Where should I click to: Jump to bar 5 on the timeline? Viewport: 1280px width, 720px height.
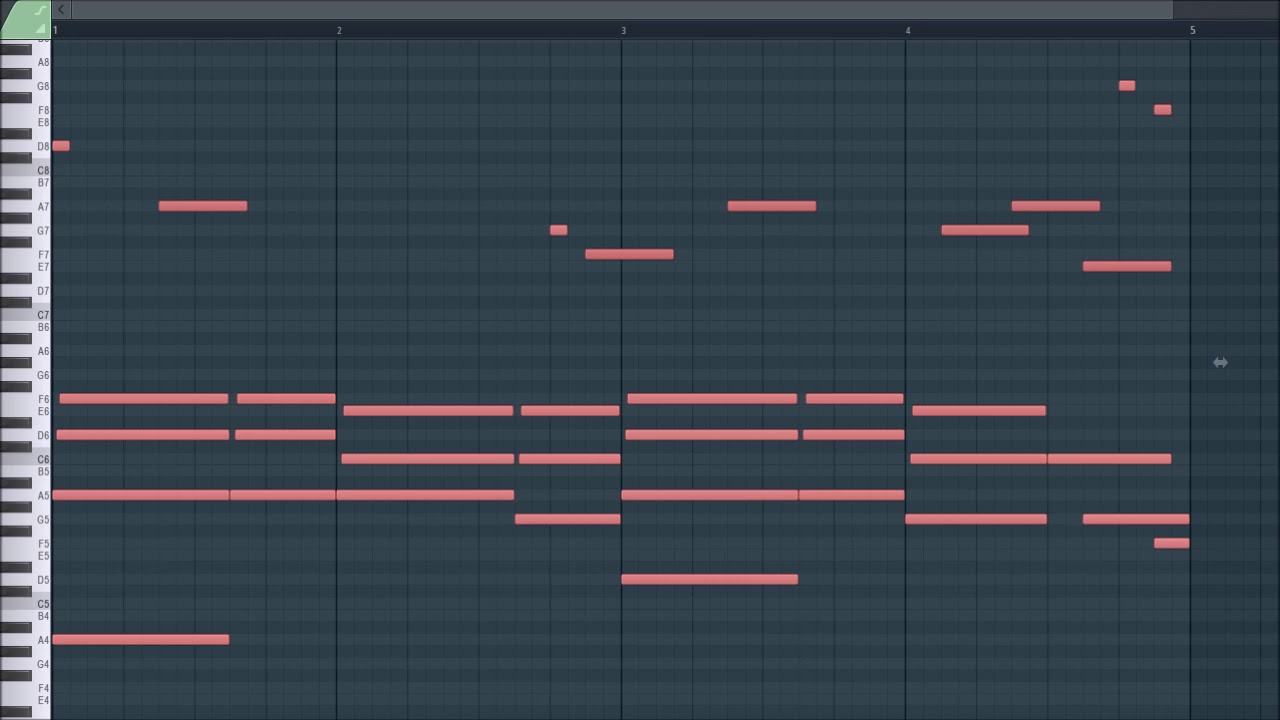pos(1192,31)
